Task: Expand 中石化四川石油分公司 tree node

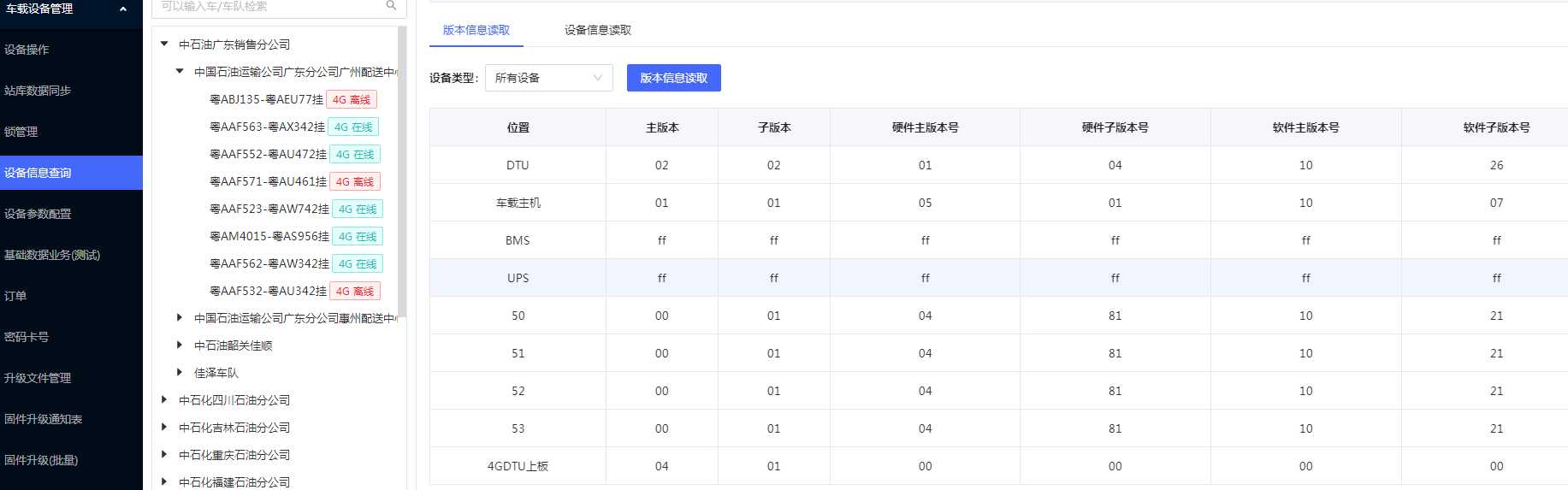Action: [x=164, y=400]
